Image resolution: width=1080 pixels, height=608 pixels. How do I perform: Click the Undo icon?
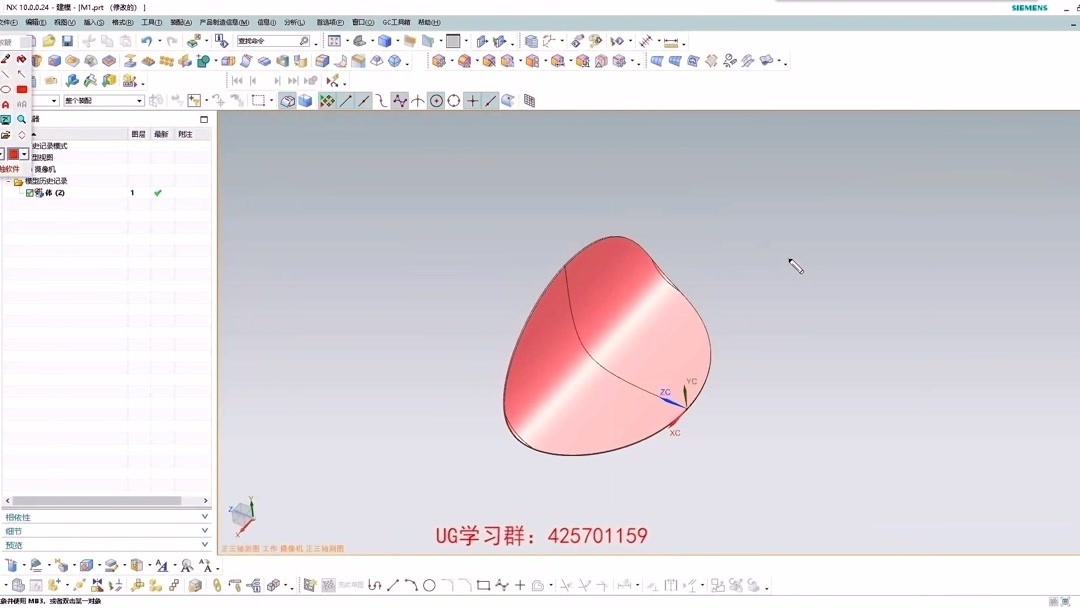coord(147,40)
